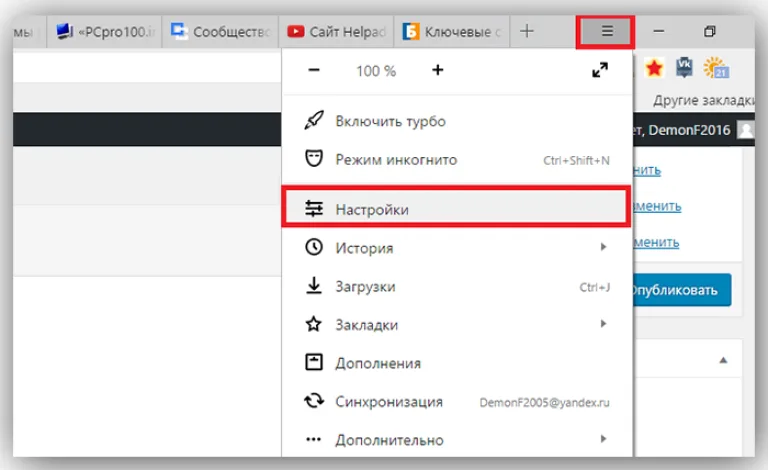Click the history clock icon
The width and height of the screenshot is (768, 470).
coord(313,247)
